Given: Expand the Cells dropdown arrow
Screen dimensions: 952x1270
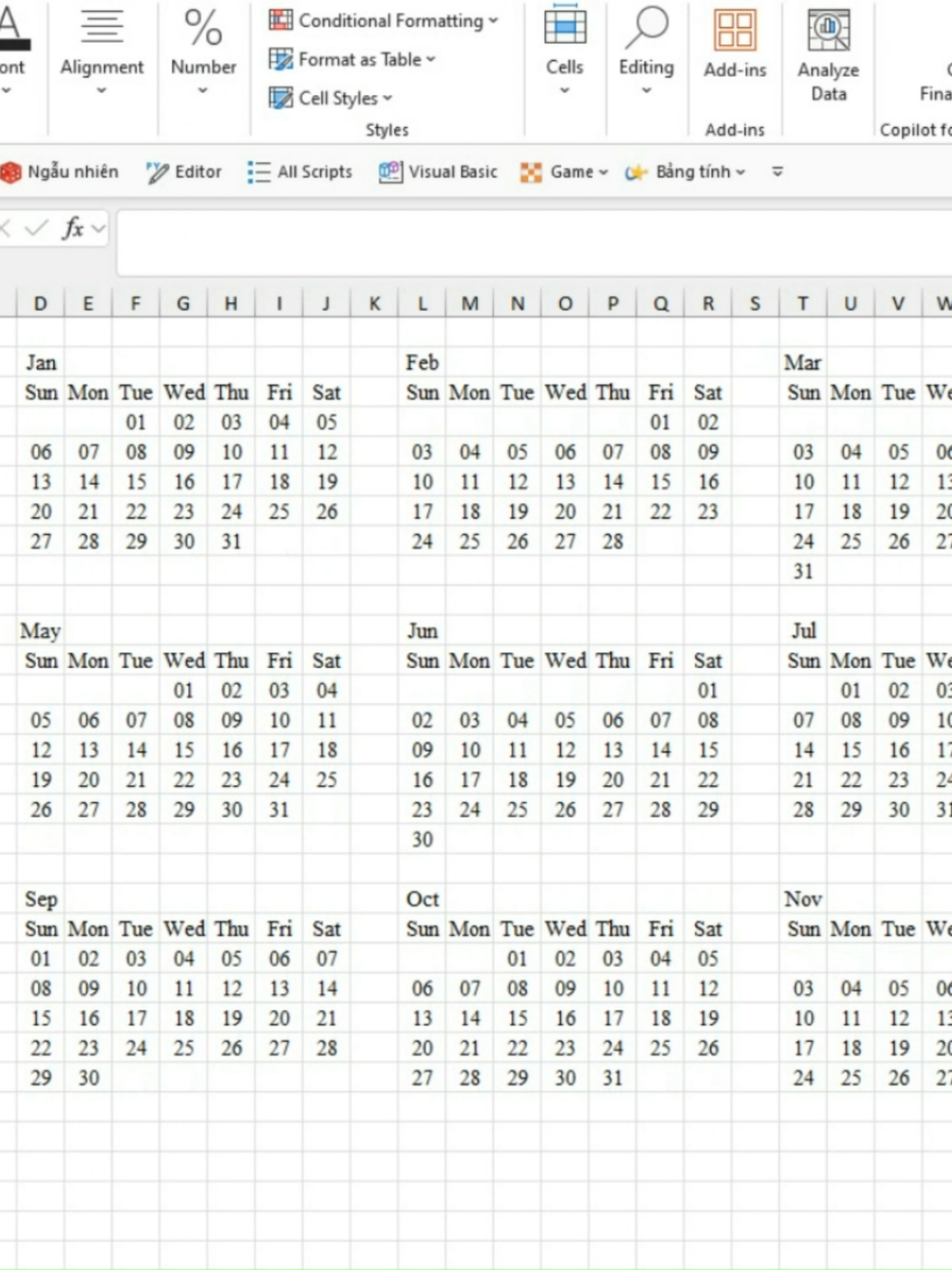Looking at the screenshot, I should 565,90.
